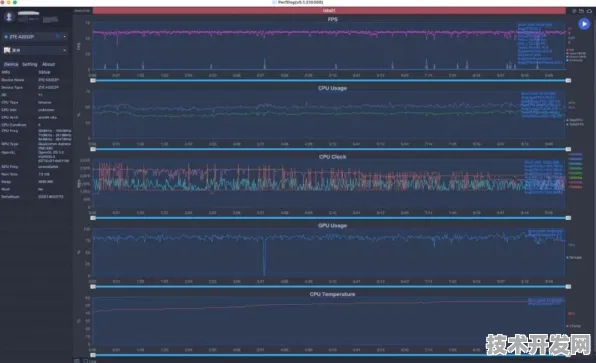Toggle the AppCPU legend item in CPU Usage
596x363 pixels.
(575, 120)
